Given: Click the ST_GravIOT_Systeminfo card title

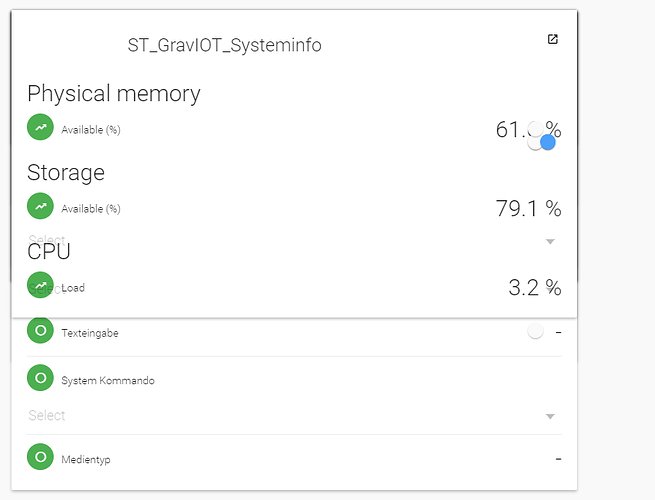Looking at the screenshot, I should [224, 46].
